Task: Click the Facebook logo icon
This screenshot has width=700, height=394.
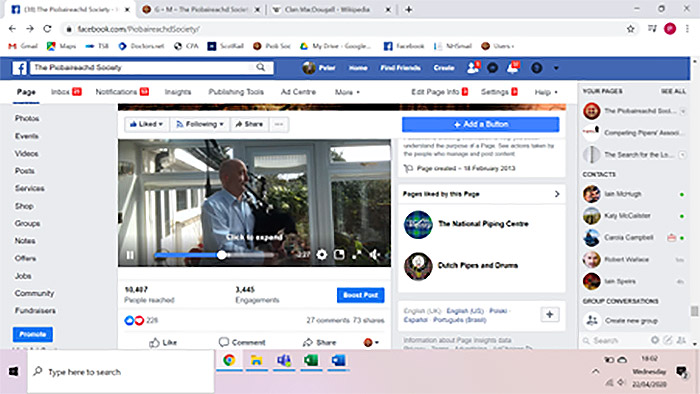Action: [x=19, y=68]
